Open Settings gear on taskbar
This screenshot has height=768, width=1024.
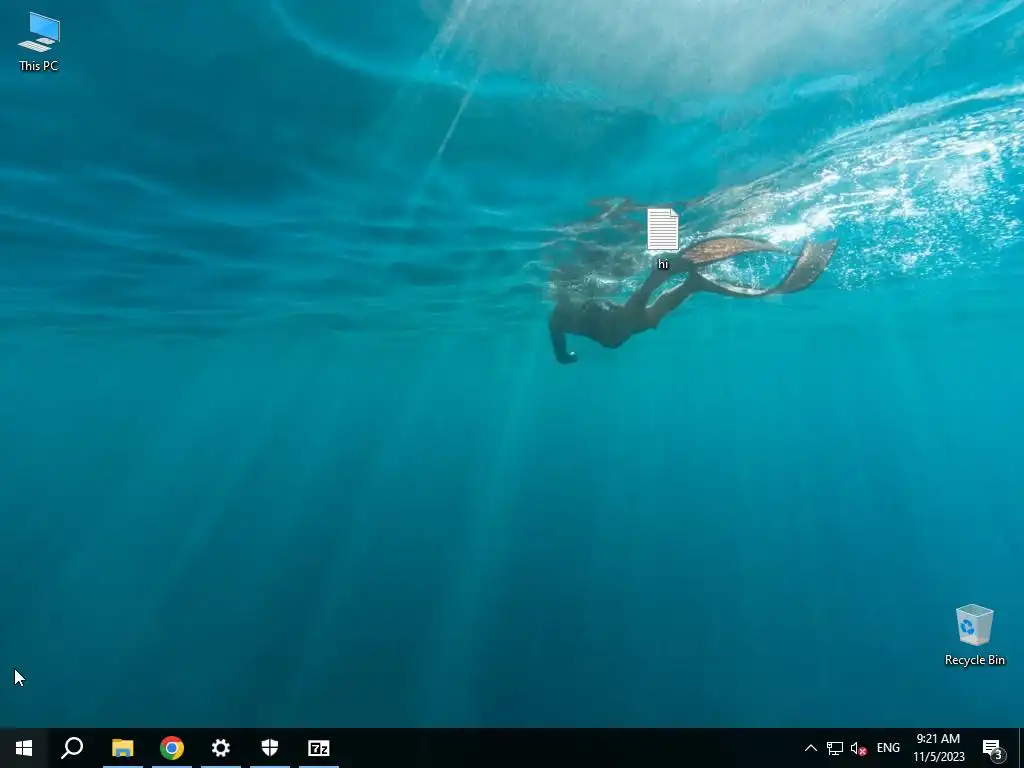[221, 748]
